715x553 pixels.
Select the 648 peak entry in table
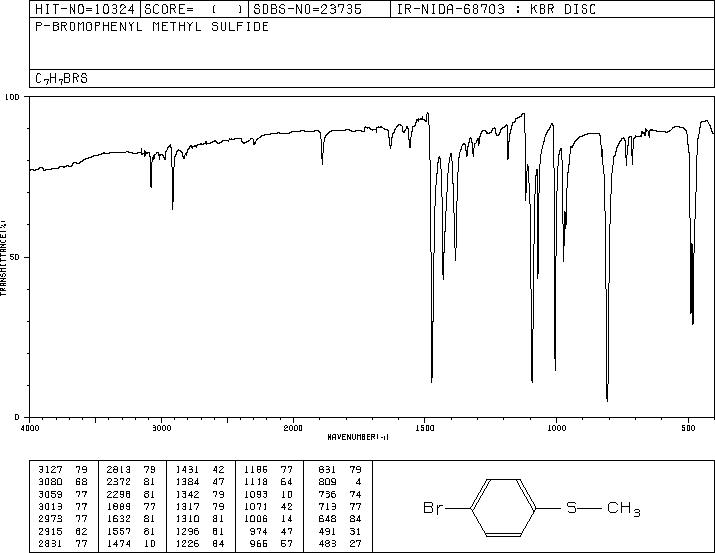pos(327,519)
